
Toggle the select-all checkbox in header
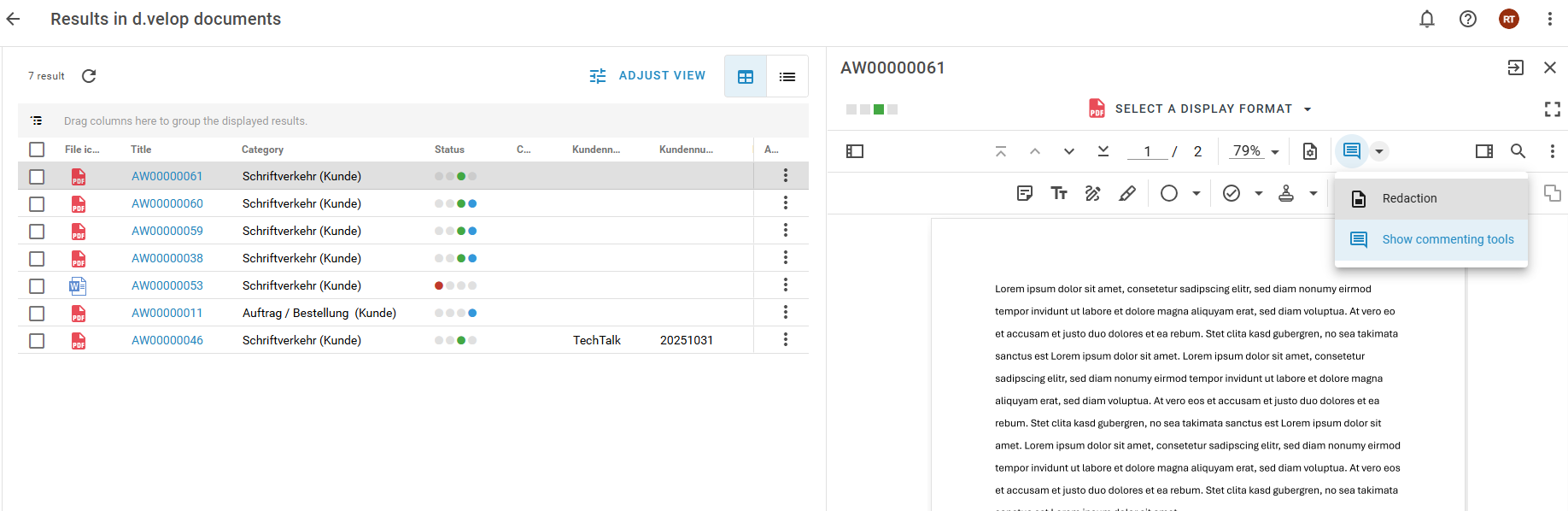coord(37,150)
